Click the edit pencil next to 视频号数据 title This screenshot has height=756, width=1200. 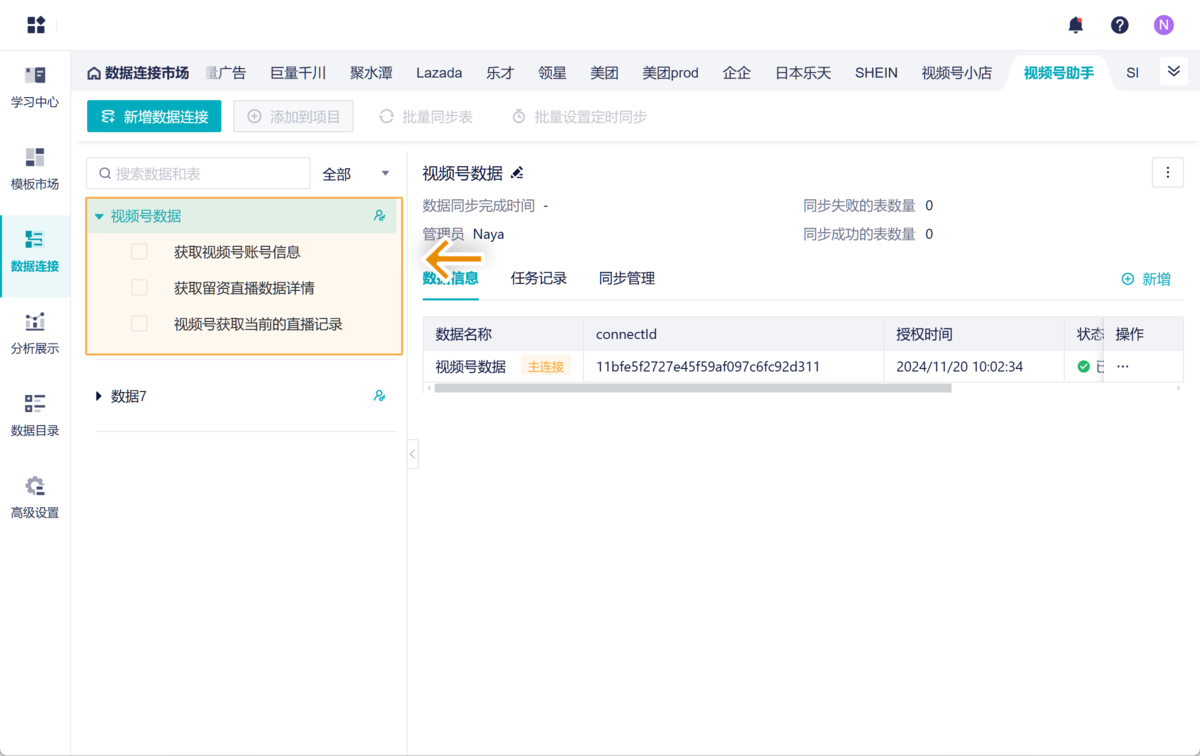(x=516, y=172)
